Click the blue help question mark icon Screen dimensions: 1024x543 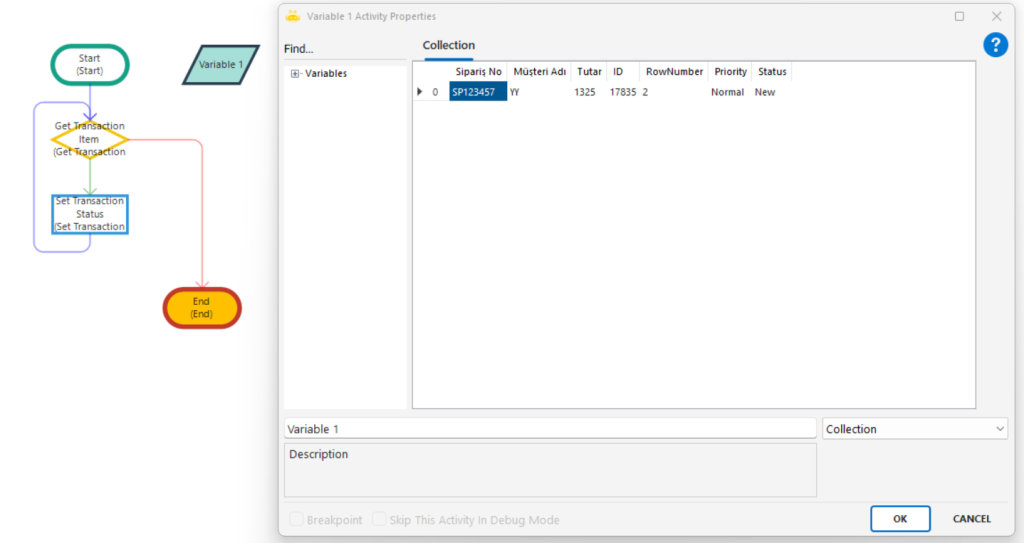pos(995,45)
